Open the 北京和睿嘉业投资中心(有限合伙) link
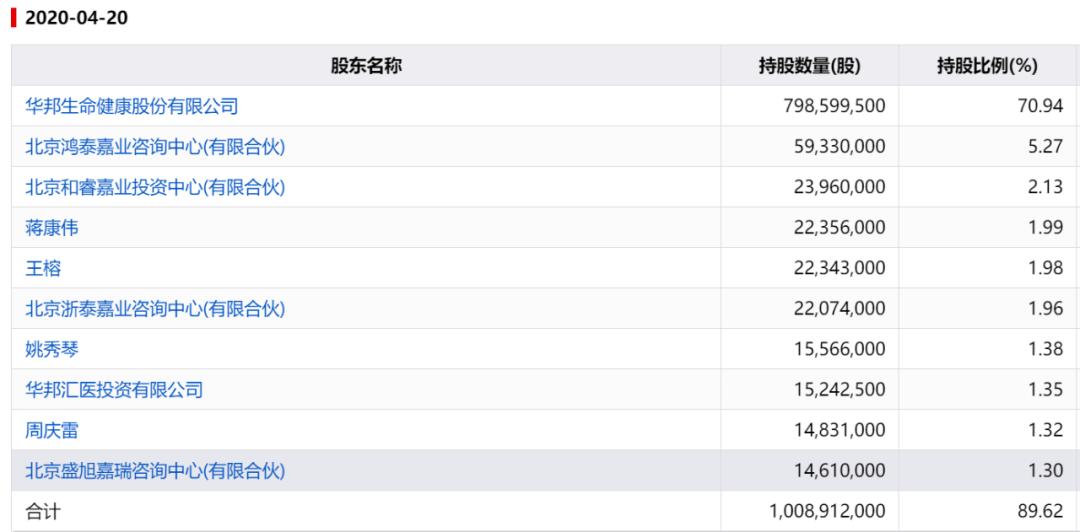This screenshot has height=532, width=1080. pos(155,186)
